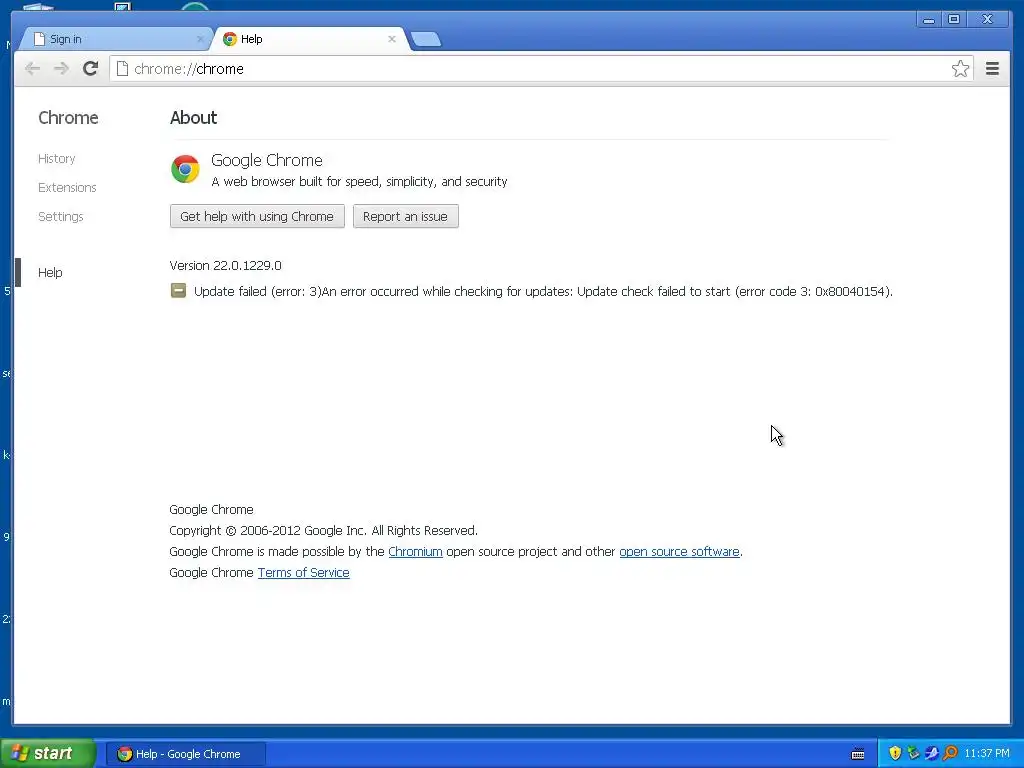Click the keyboard icon in the taskbar

pos(858,754)
